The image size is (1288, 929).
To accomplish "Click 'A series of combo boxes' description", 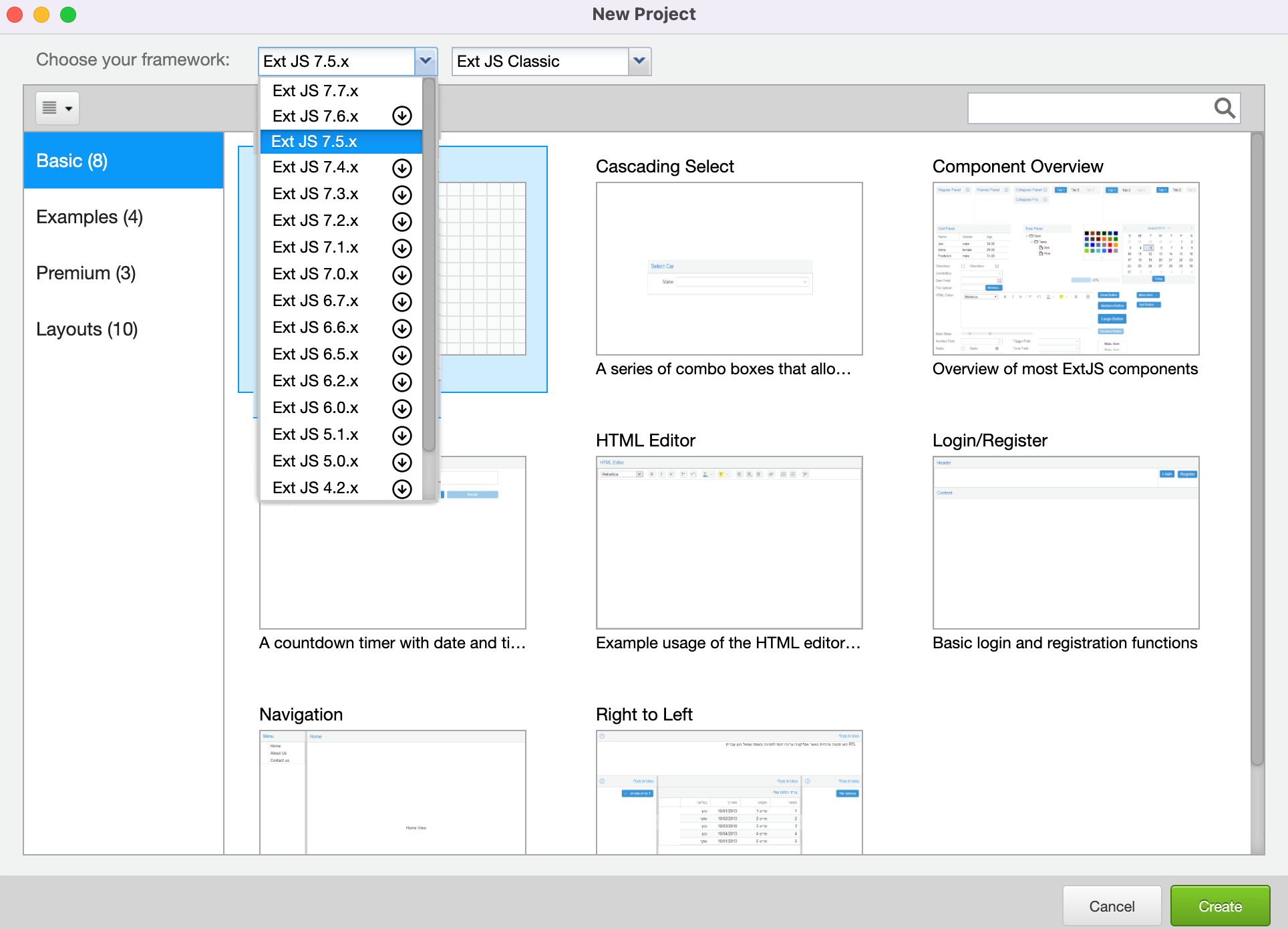I will [723, 369].
